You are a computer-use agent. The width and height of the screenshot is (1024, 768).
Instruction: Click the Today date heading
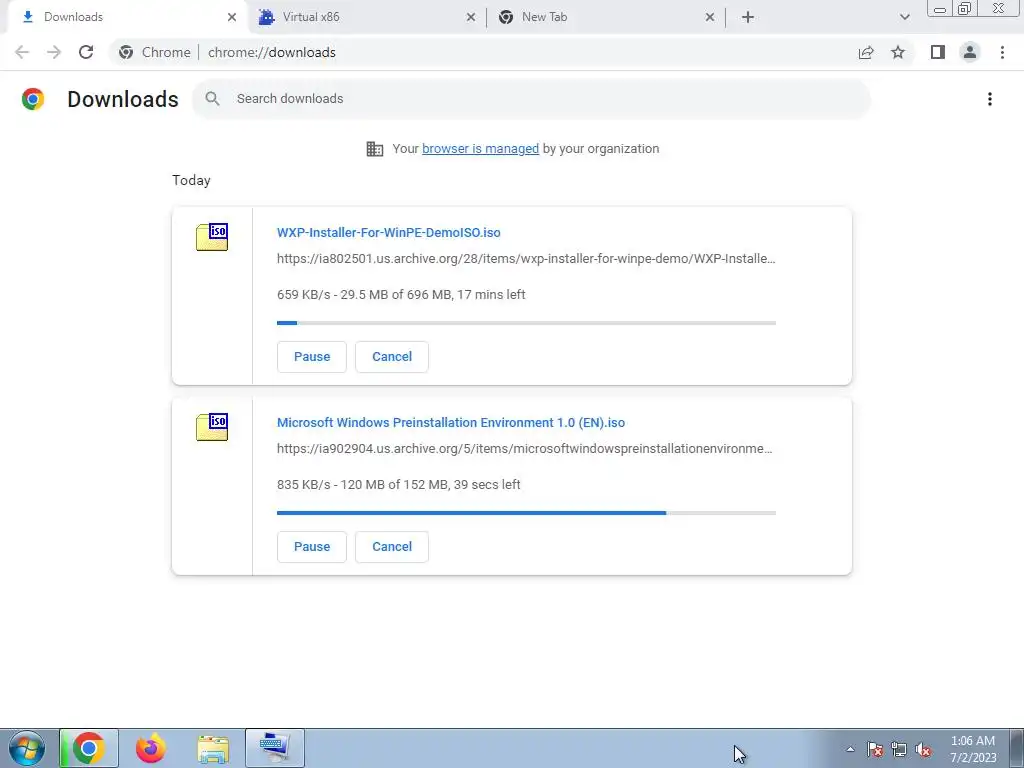point(191,180)
